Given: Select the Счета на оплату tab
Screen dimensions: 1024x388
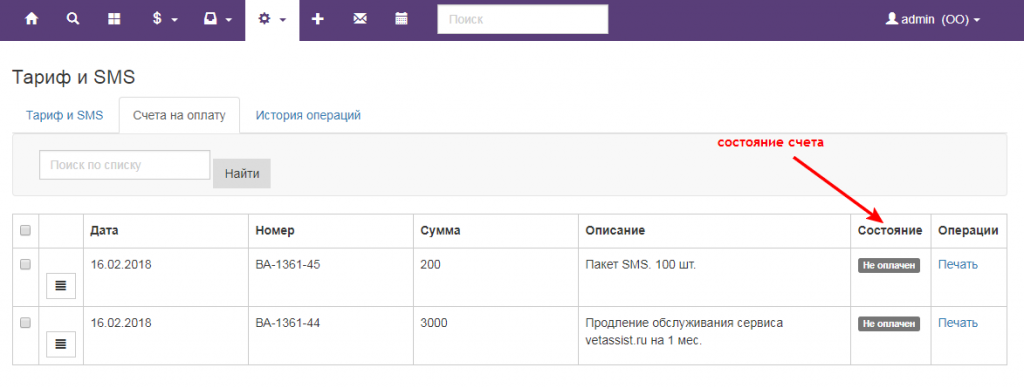Looking at the screenshot, I should pos(179,116).
